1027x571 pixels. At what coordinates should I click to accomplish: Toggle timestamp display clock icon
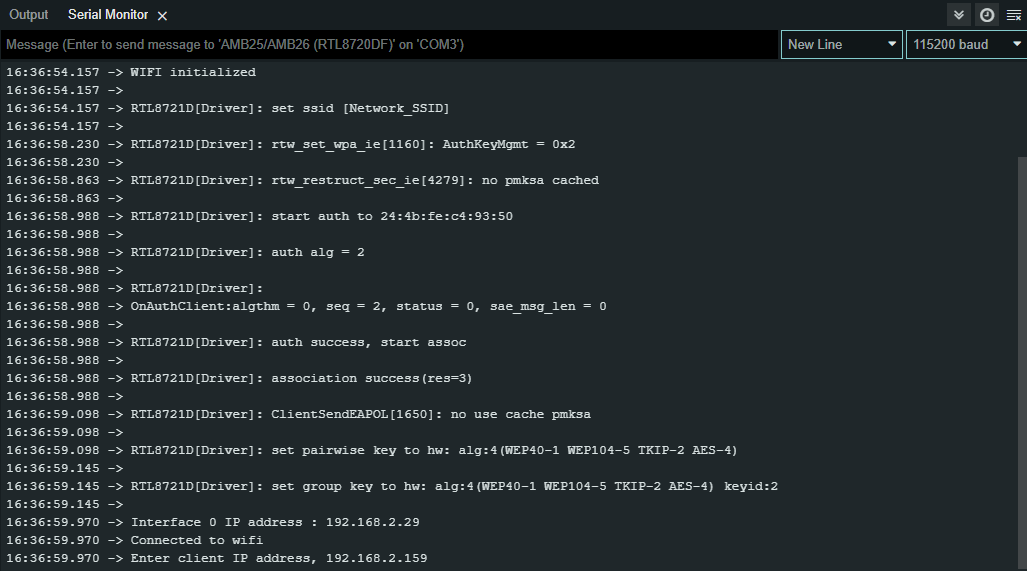(986, 15)
